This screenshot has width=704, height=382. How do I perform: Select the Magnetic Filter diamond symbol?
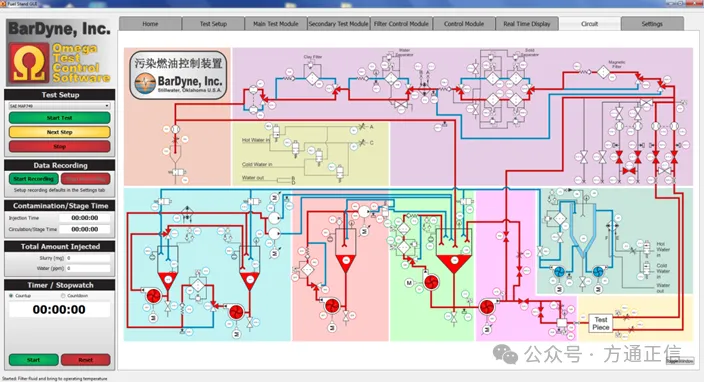(603, 72)
